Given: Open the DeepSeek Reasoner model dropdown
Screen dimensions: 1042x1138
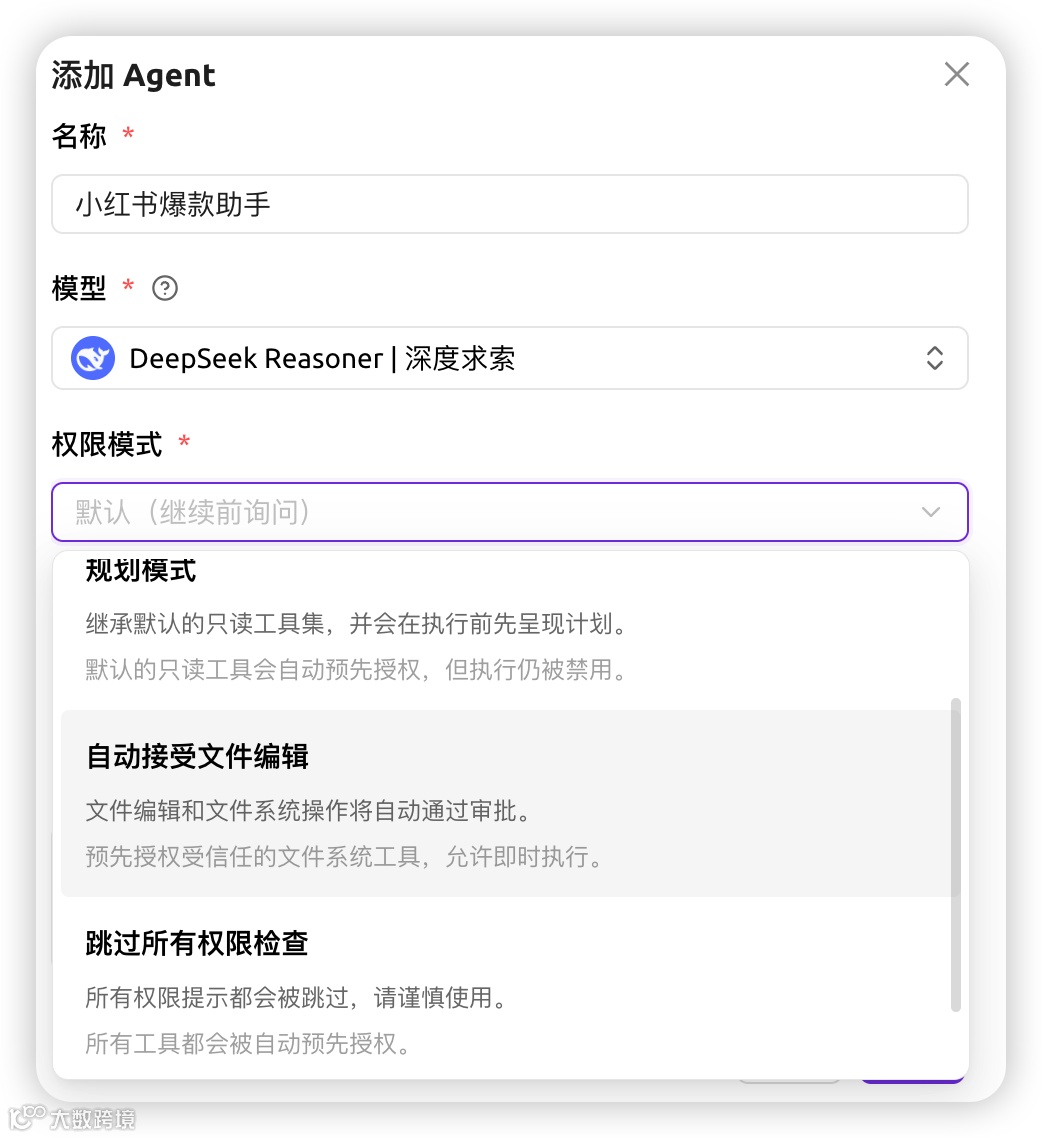Looking at the screenshot, I should click(x=510, y=358).
